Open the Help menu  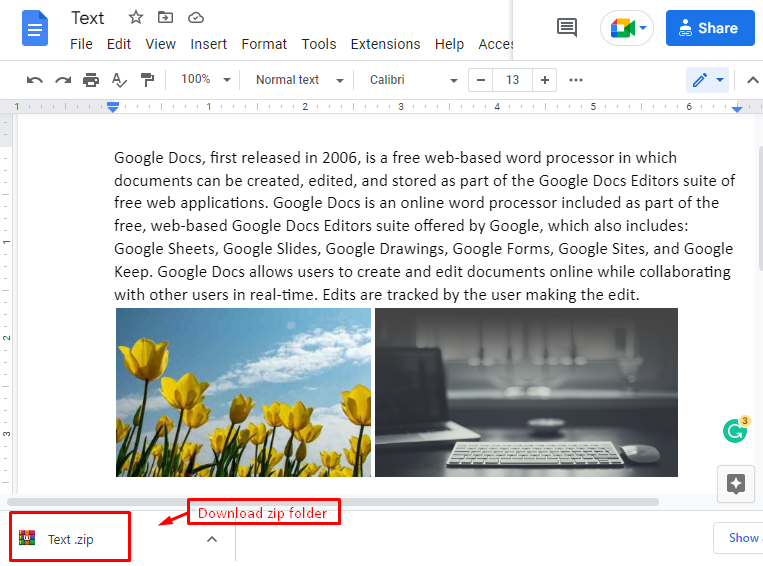(449, 44)
